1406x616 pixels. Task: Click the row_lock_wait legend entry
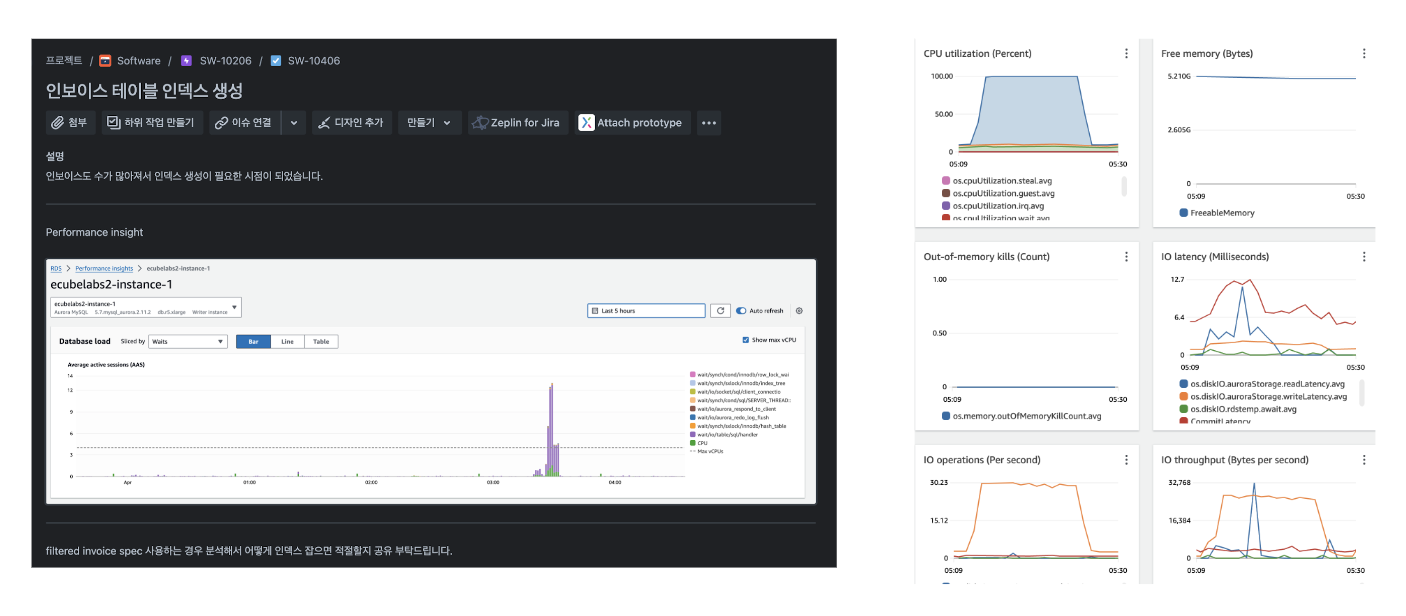point(740,373)
